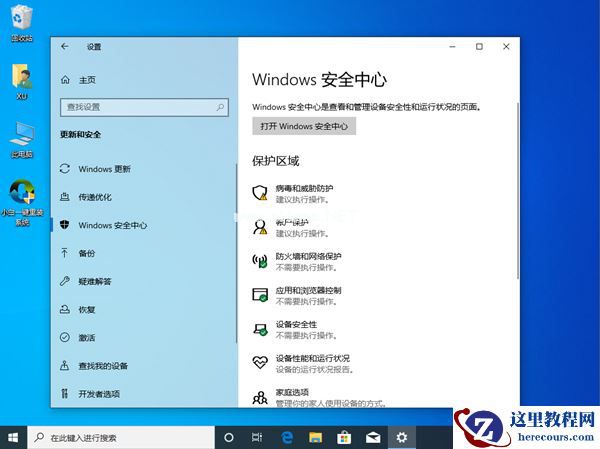The image size is (600, 449).
Task: Click the 开发者选项 sliders icon
Action: [65, 393]
